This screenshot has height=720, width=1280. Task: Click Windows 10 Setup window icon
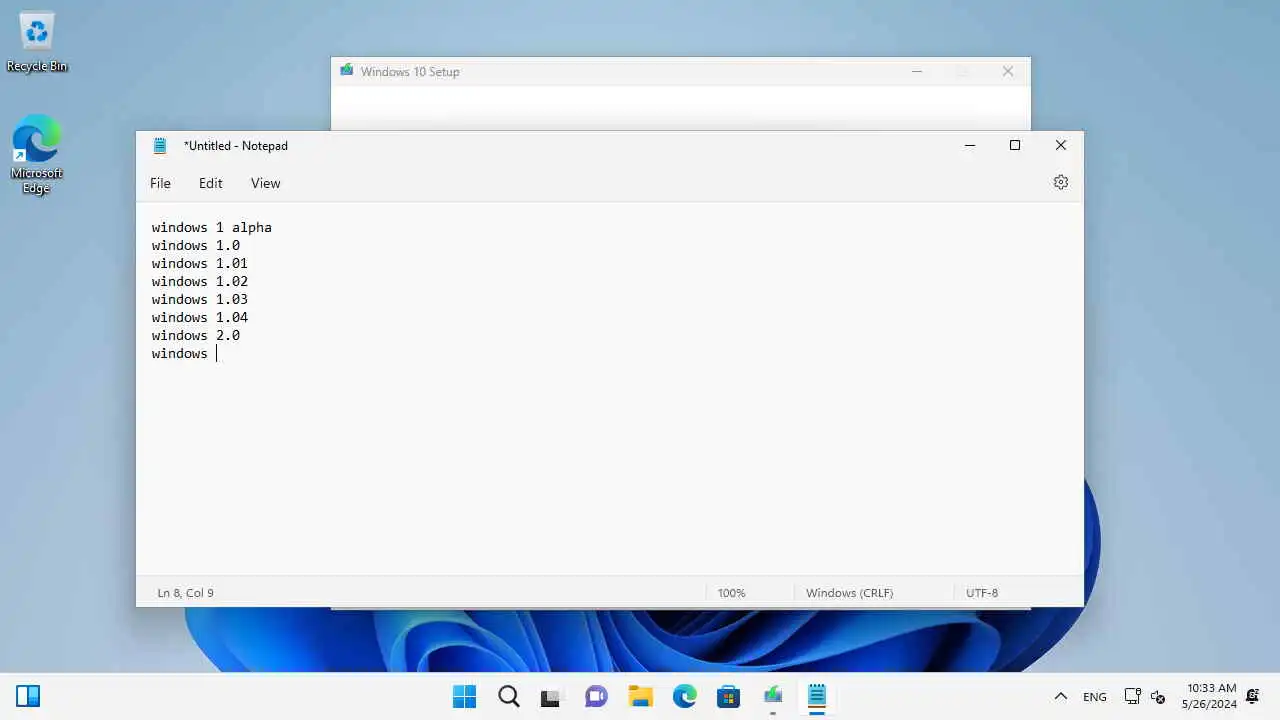click(x=346, y=71)
